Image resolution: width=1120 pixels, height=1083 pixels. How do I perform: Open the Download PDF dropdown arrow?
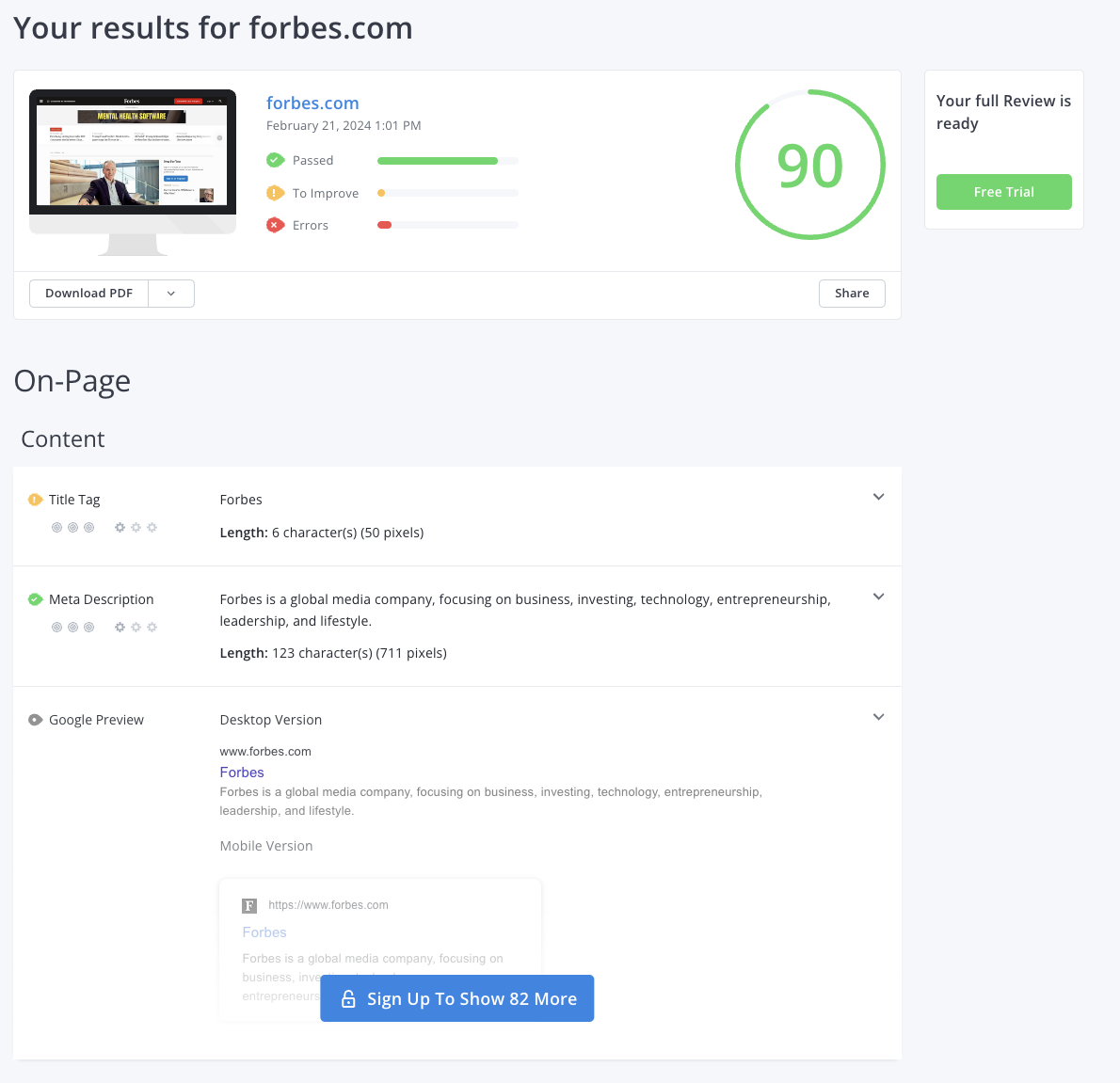pyautogui.click(x=171, y=294)
